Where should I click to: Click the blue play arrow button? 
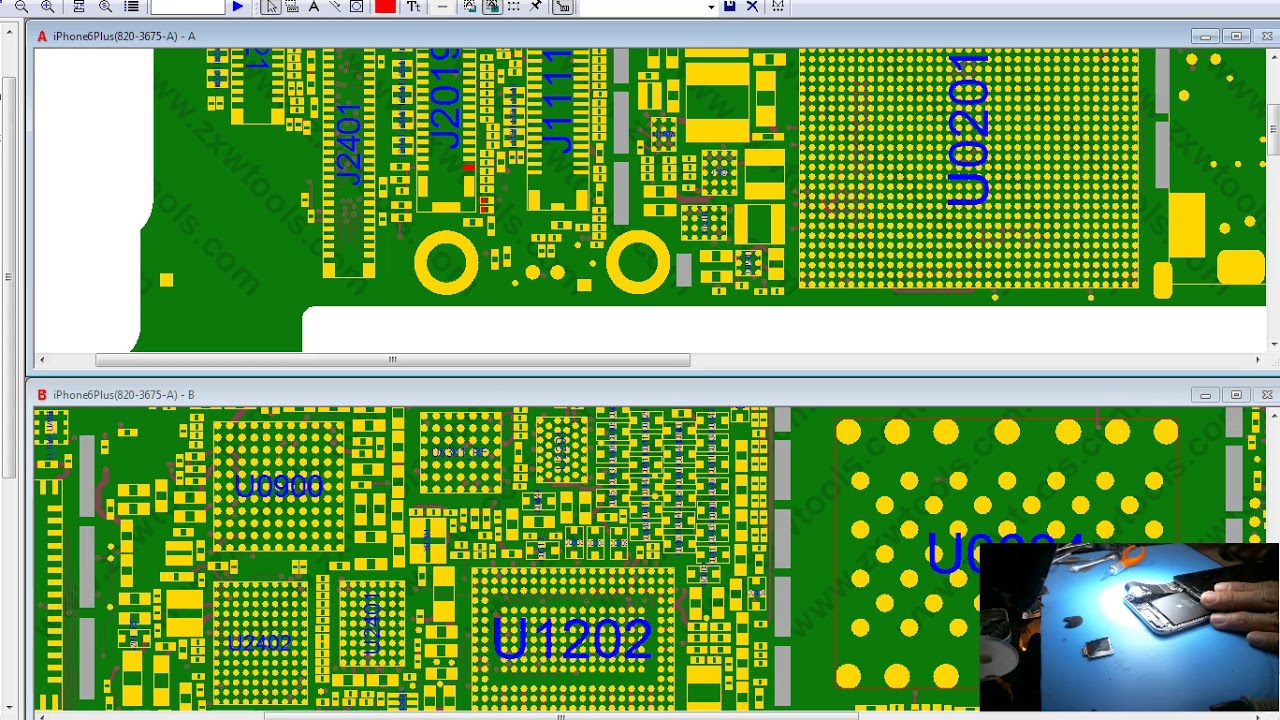238,6
